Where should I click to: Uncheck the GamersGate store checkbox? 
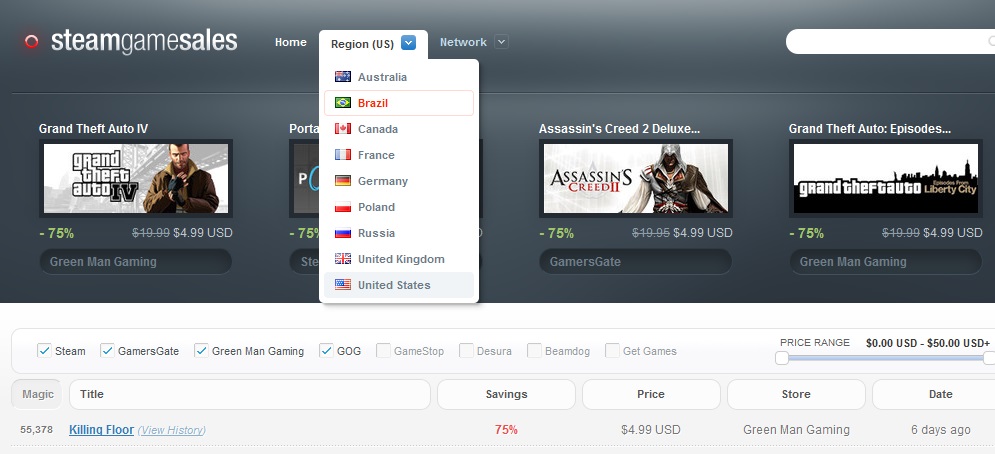(x=107, y=351)
